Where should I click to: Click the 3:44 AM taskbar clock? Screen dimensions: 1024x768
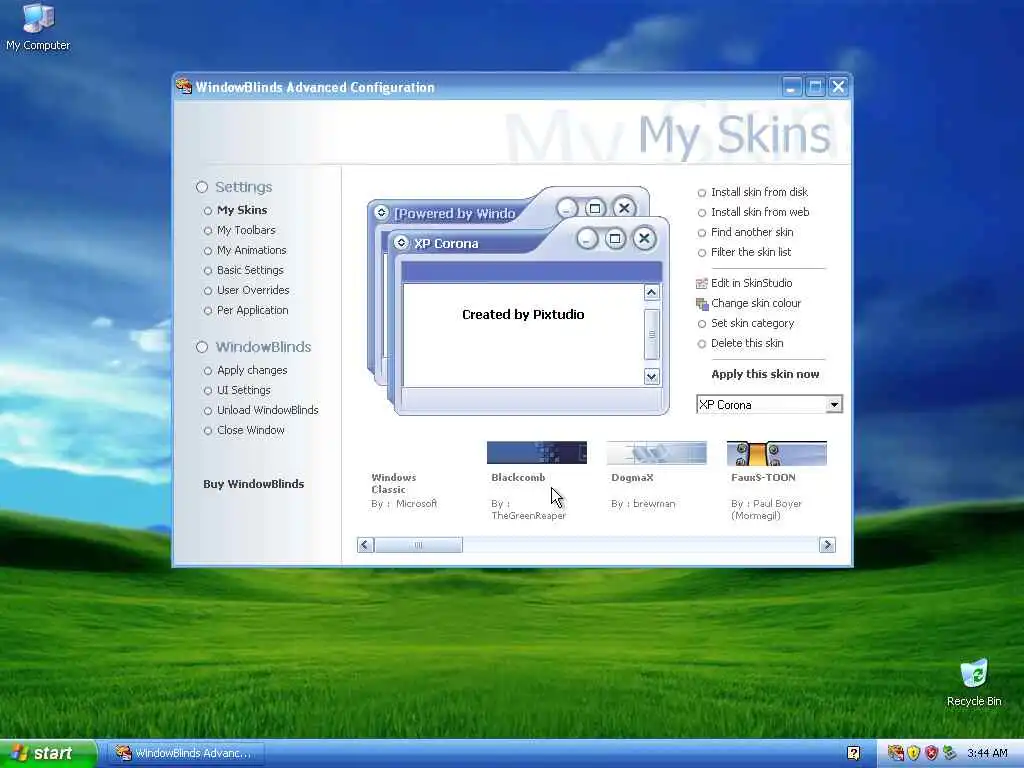[987, 753]
